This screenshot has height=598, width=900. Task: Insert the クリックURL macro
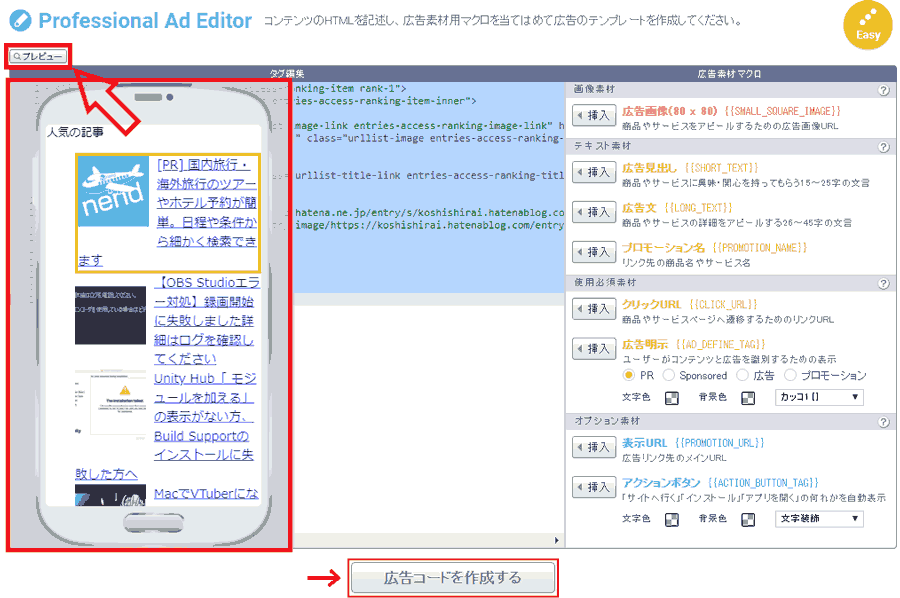click(594, 309)
